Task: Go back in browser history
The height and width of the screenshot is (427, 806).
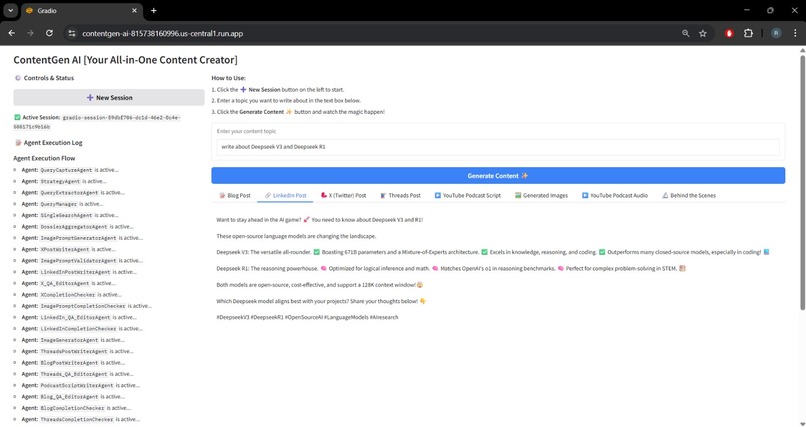Action: click(12, 33)
